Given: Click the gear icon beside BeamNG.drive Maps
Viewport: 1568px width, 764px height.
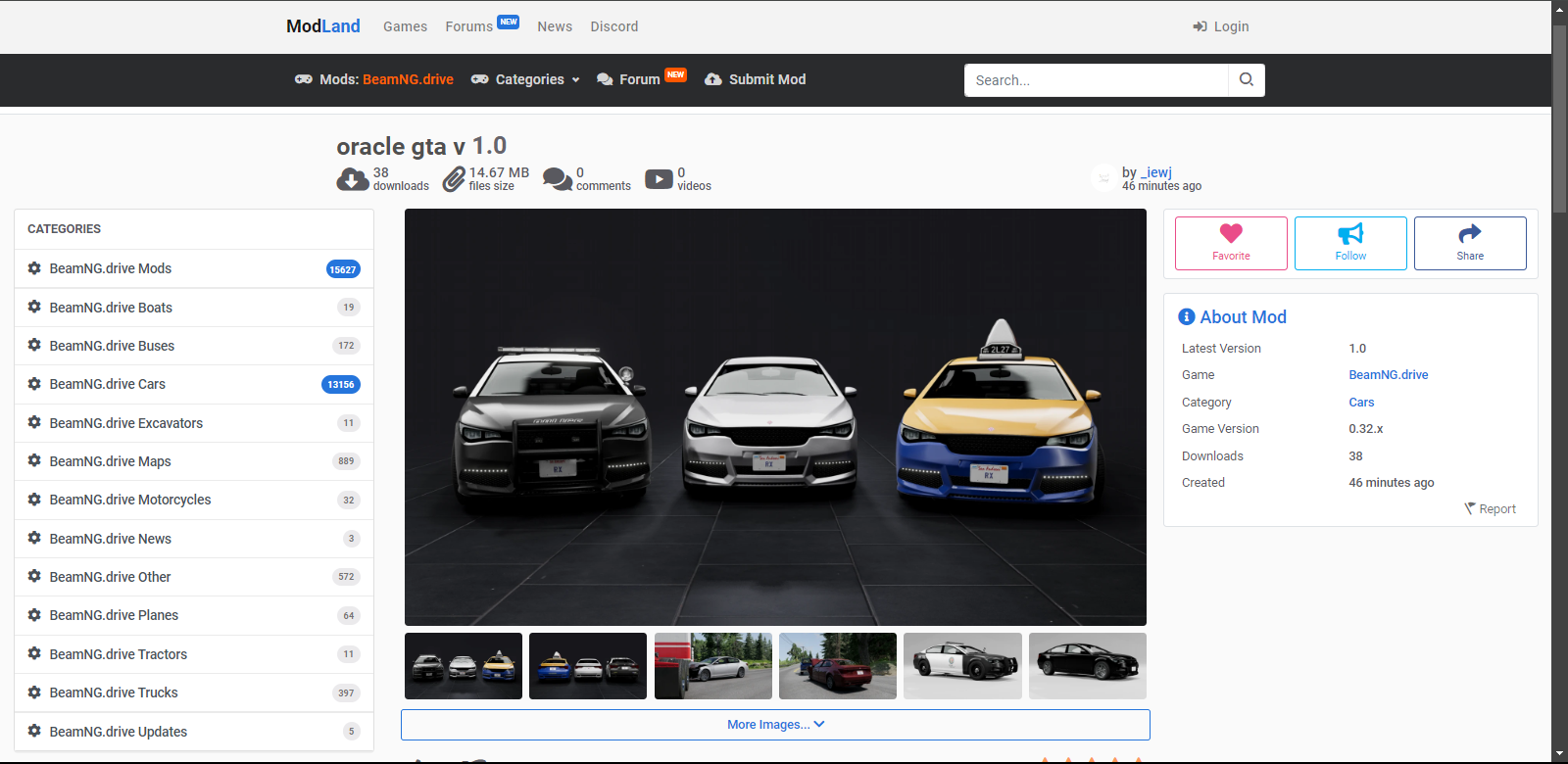Looking at the screenshot, I should pos(34,460).
